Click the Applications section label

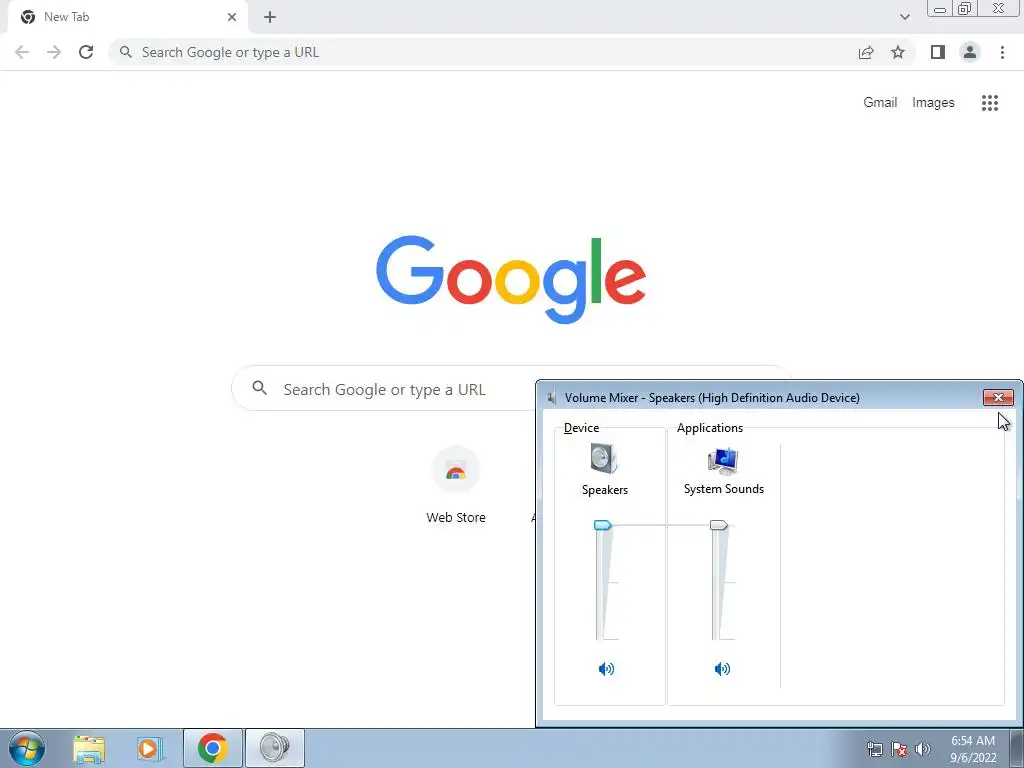(710, 428)
